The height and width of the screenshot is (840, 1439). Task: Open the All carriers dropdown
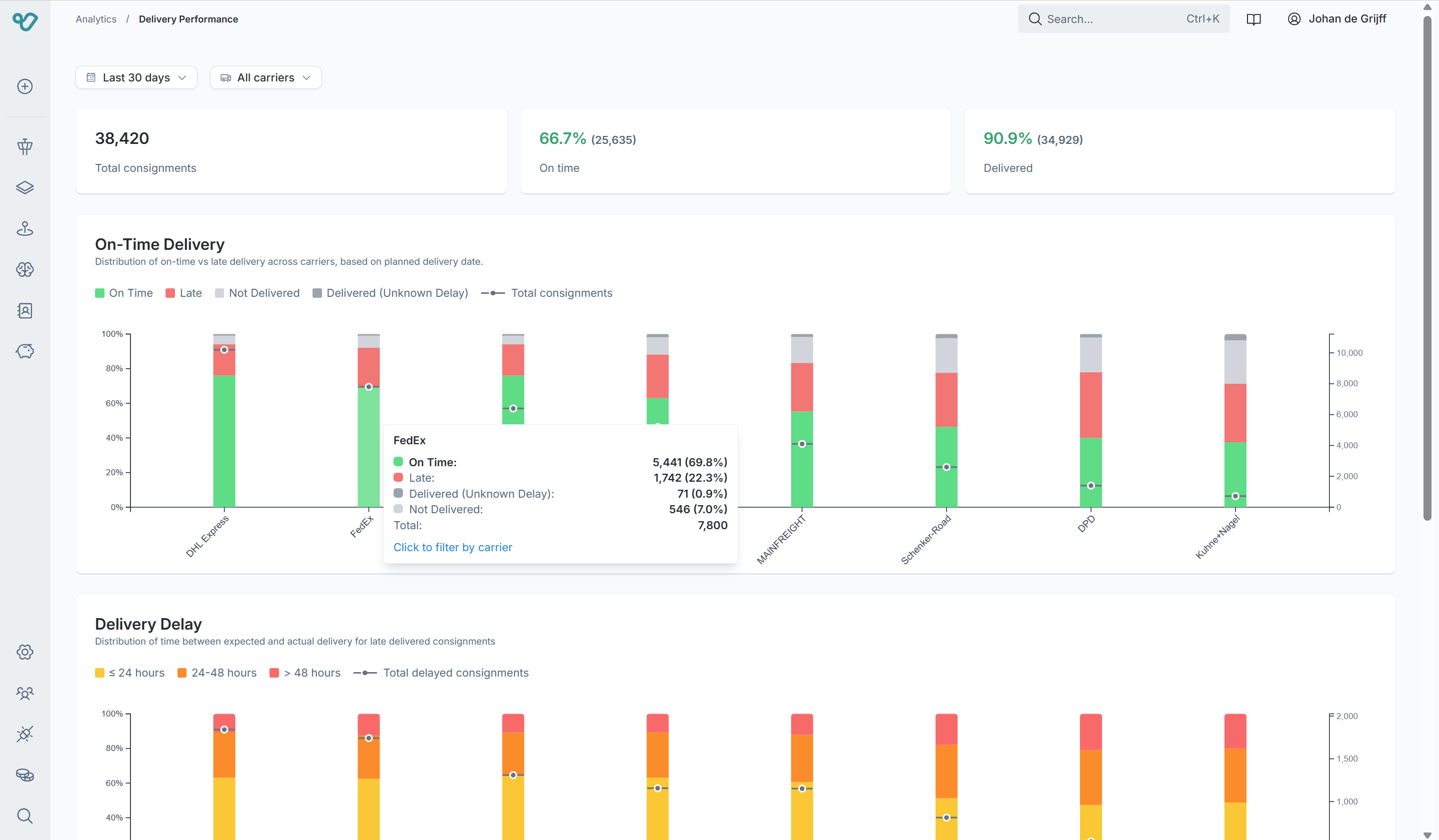click(265, 77)
